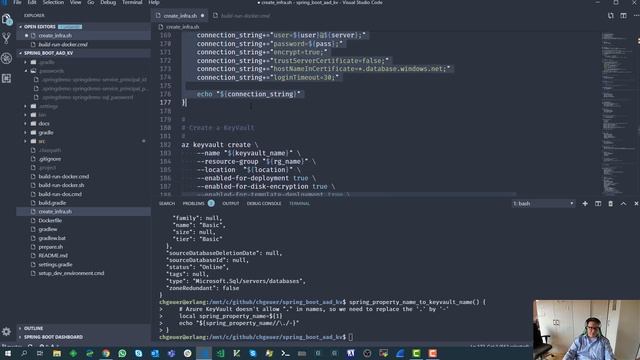Open the Selection menu
The height and width of the screenshot is (360, 640).
tap(53, 2)
